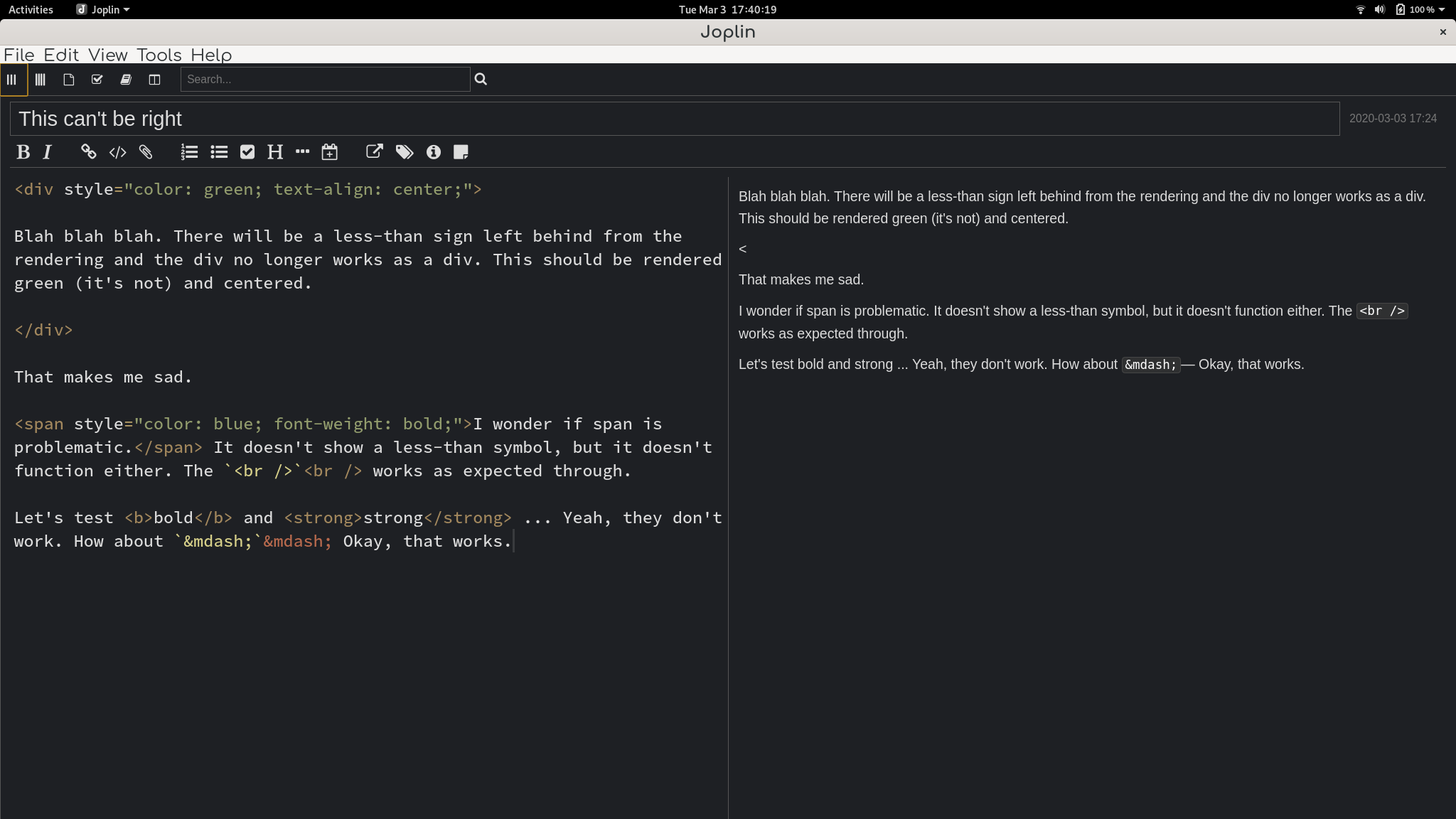Click the note date 2020-03-03 17:24
The width and height of the screenshot is (1456, 819).
tap(1393, 119)
